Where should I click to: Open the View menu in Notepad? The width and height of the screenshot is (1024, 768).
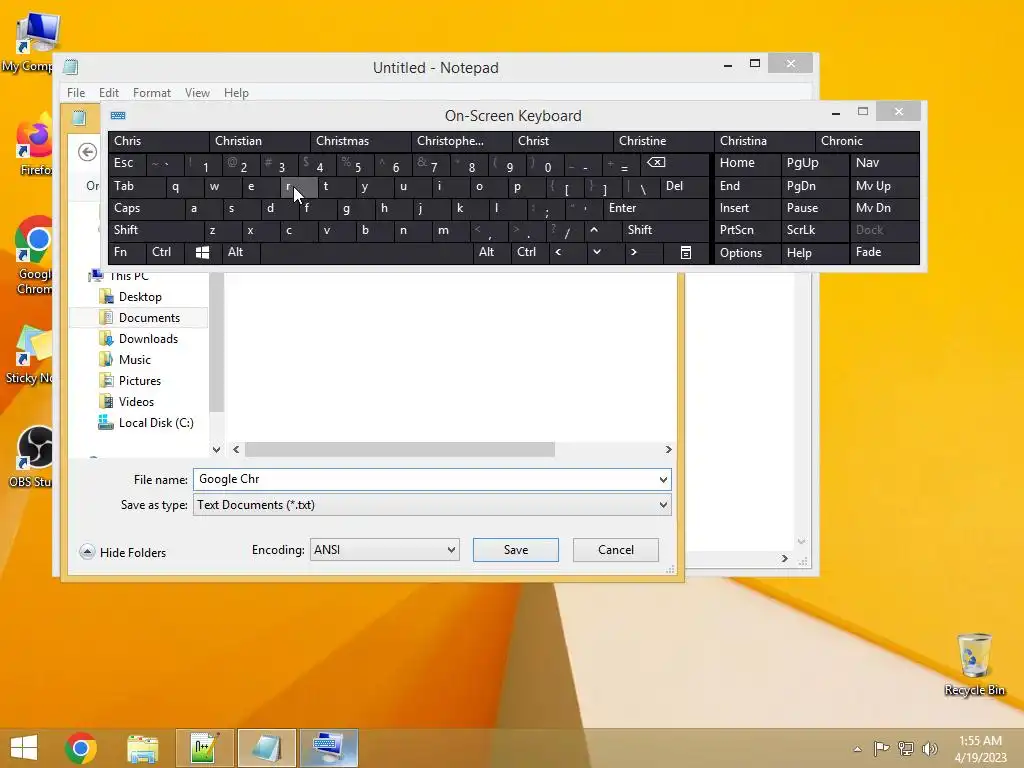(x=197, y=93)
